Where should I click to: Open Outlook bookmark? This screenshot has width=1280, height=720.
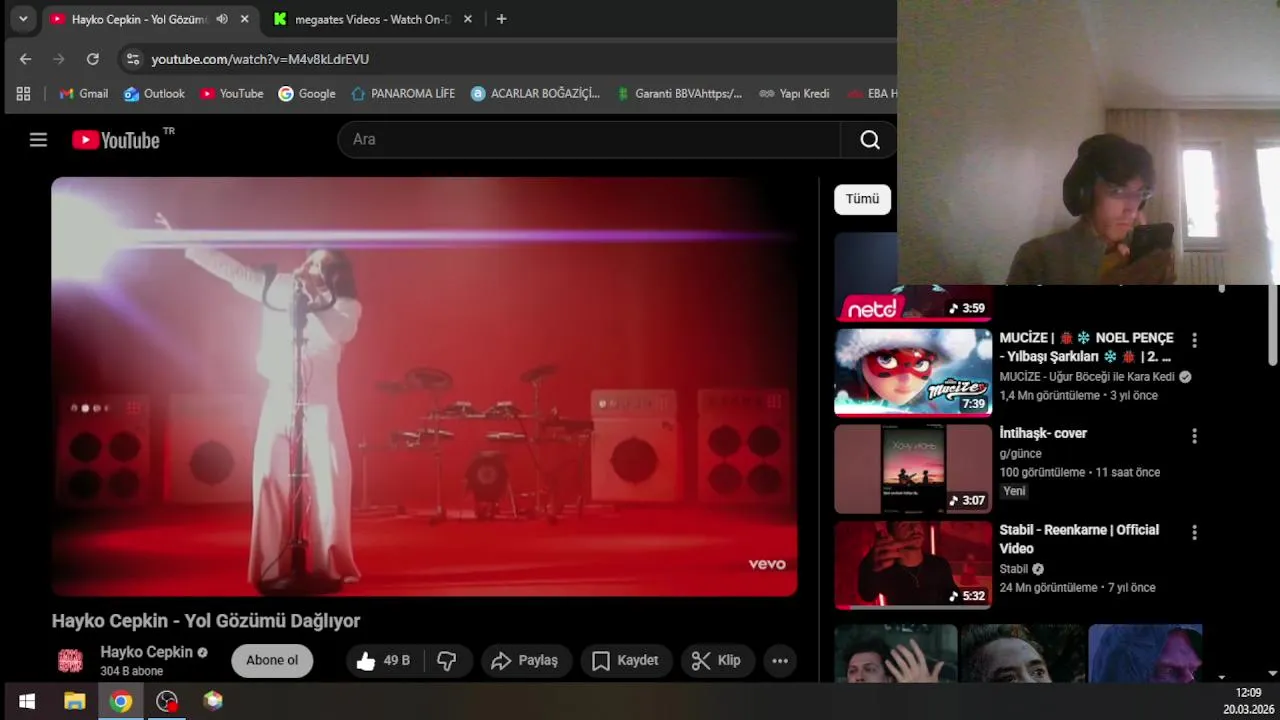point(154,94)
